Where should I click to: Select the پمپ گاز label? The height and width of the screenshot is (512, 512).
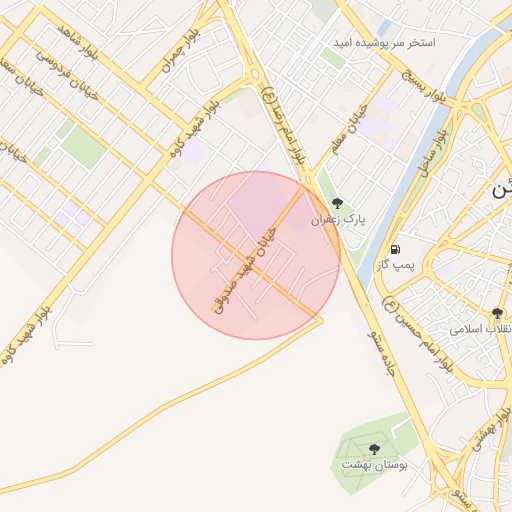click(x=396, y=266)
